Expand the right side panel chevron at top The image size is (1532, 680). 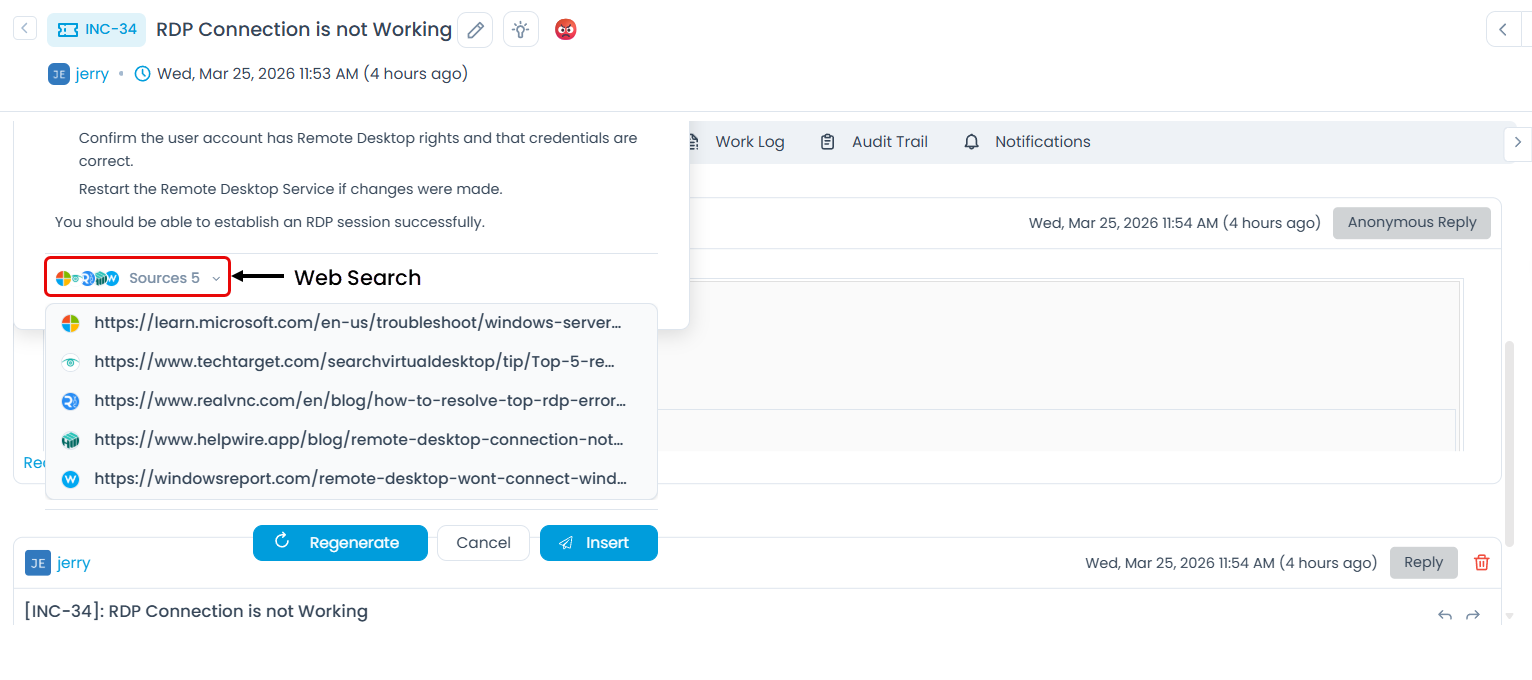(1503, 30)
